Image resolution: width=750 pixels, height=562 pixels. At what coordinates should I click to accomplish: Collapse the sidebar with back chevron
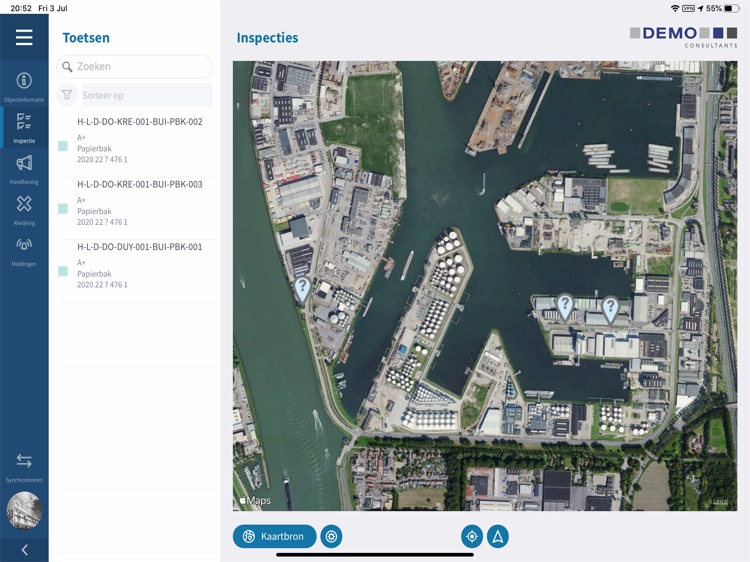click(24, 550)
